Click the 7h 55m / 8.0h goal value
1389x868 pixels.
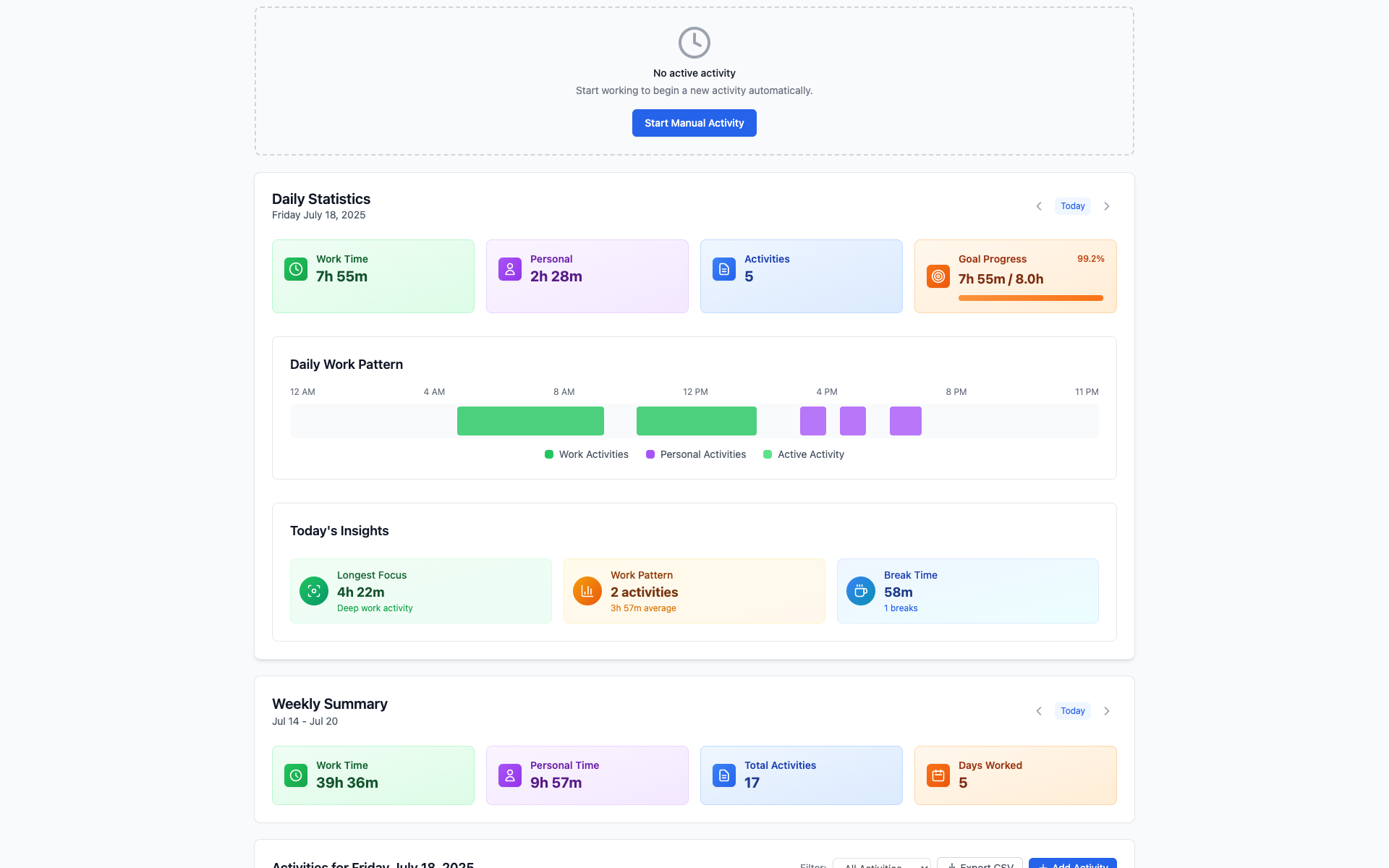1001,279
